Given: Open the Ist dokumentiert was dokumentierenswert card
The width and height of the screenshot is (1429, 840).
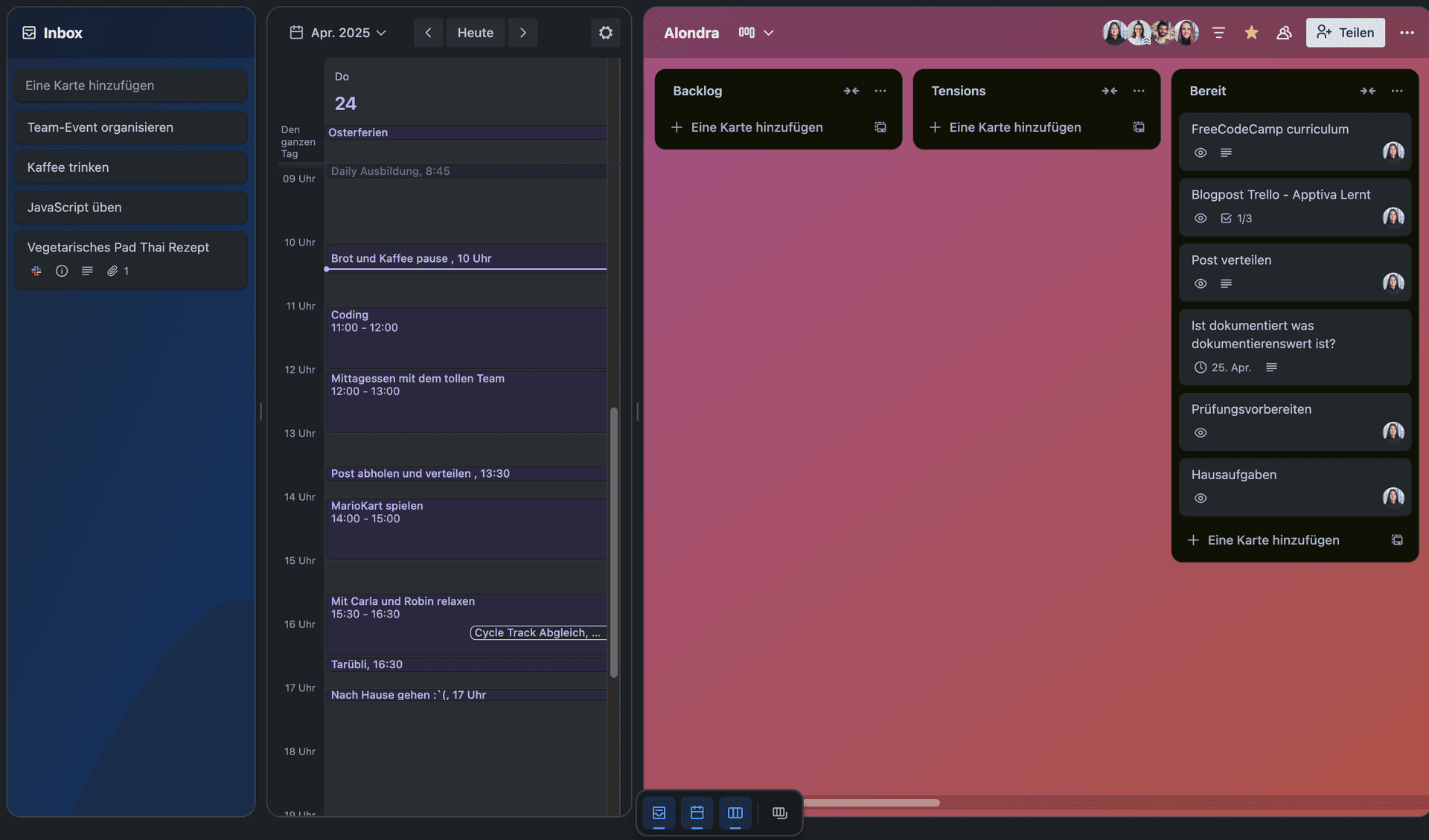Looking at the screenshot, I should click(1295, 347).
